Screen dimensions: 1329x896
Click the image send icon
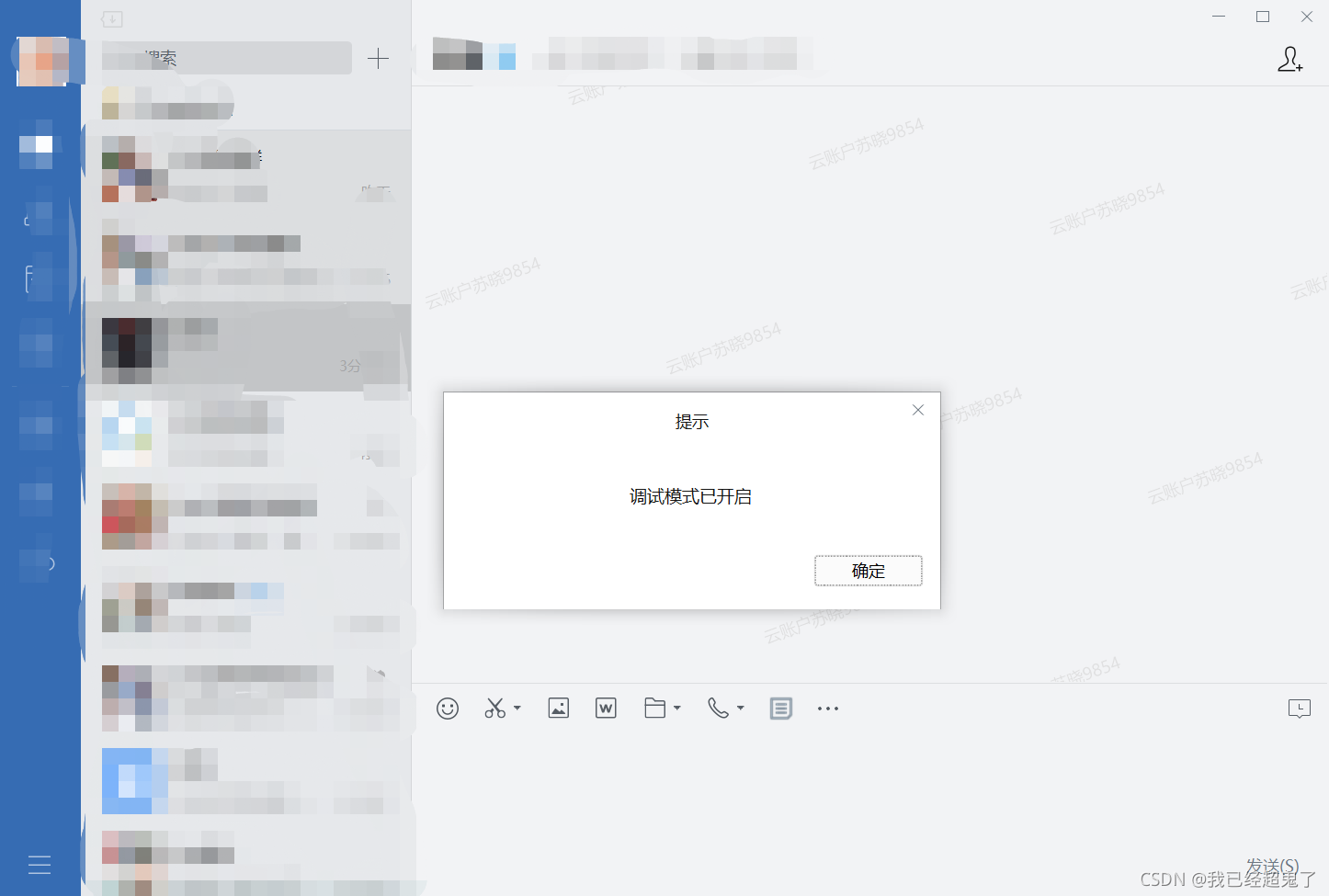click(x=559, y=709)
